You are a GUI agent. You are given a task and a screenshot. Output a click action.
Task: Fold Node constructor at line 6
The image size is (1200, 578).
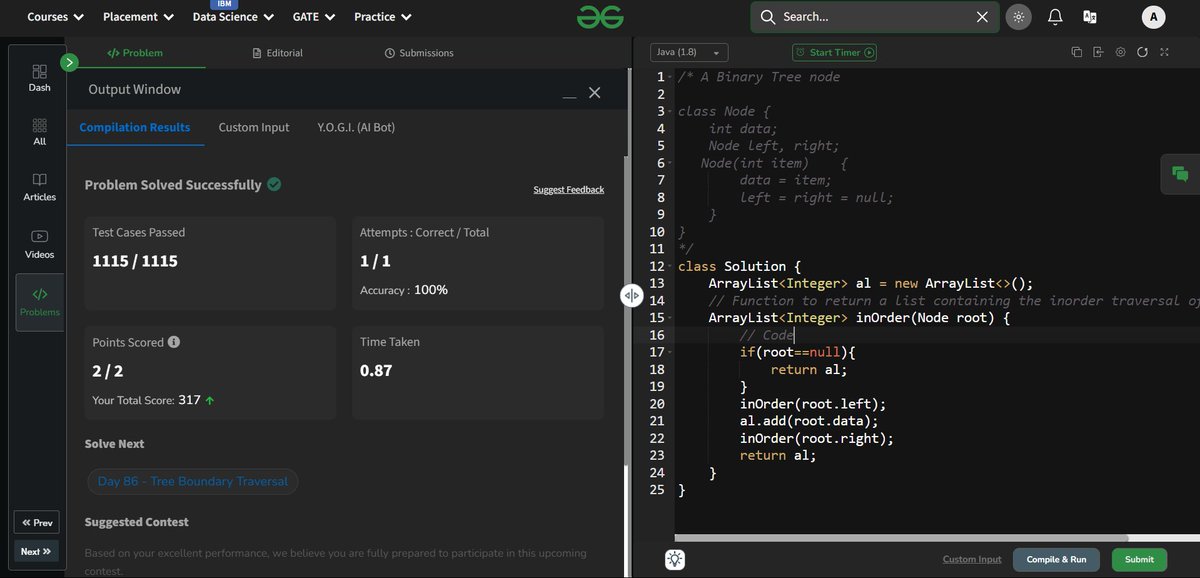(670, 163)
